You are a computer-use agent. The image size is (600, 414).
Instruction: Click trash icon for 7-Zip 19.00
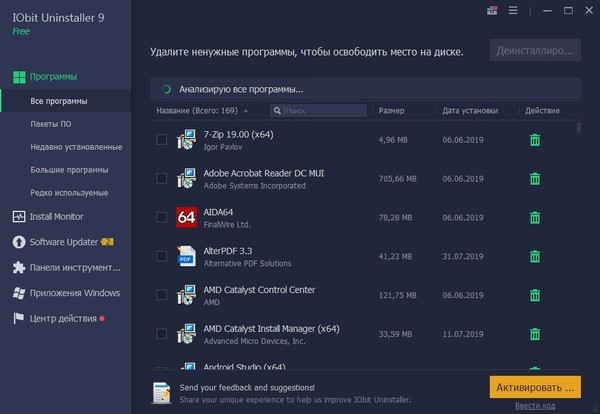[x=535, y=140]
